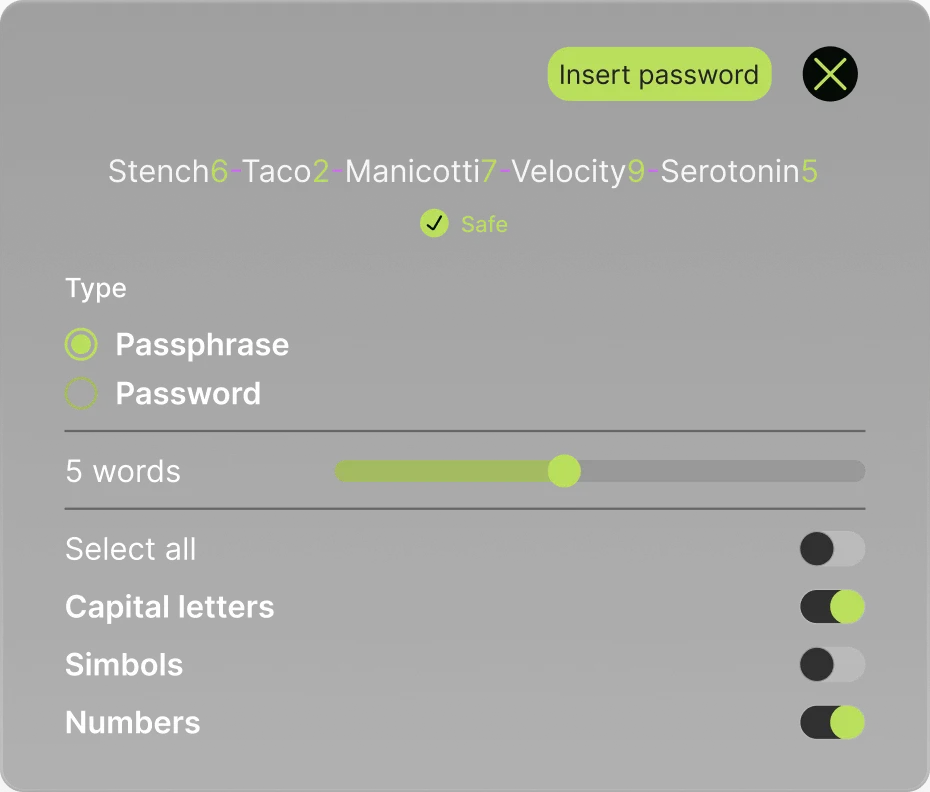Image resolution: width=930 pixels, height=792 pixels.
Task: Click the Password radio circle icon
Action: tap(81, 392)
